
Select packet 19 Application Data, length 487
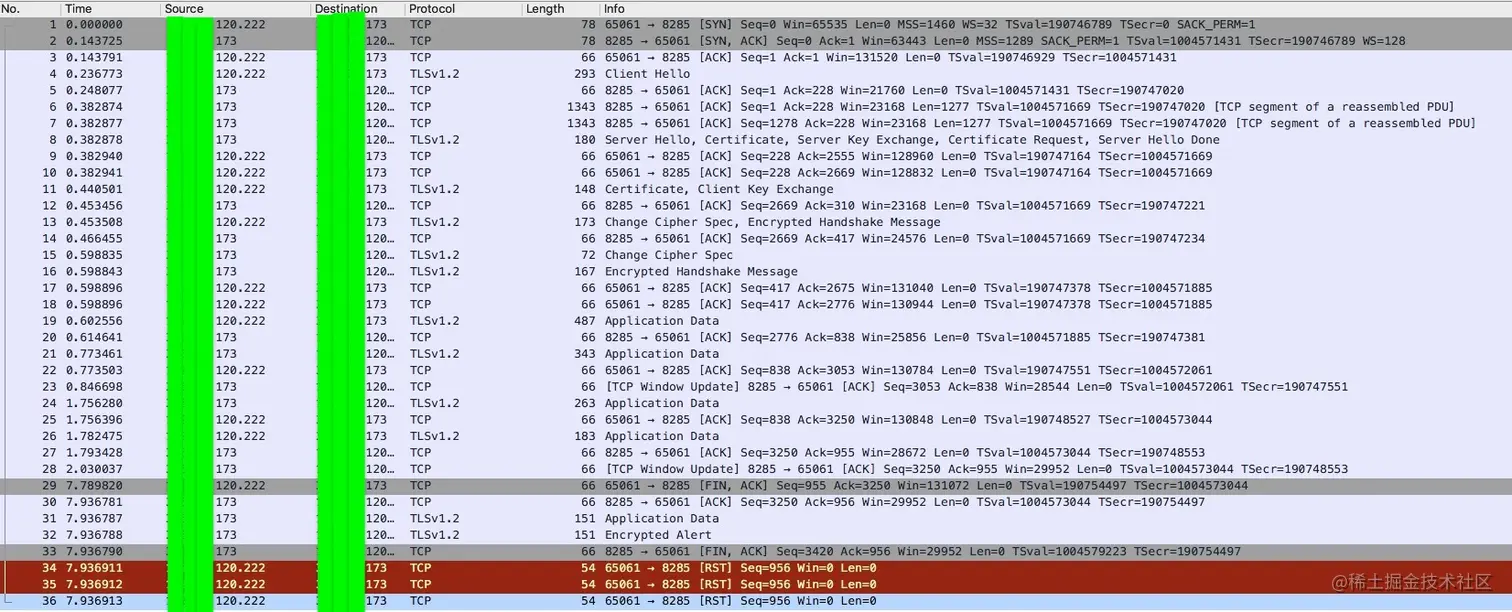click(756, 321)
